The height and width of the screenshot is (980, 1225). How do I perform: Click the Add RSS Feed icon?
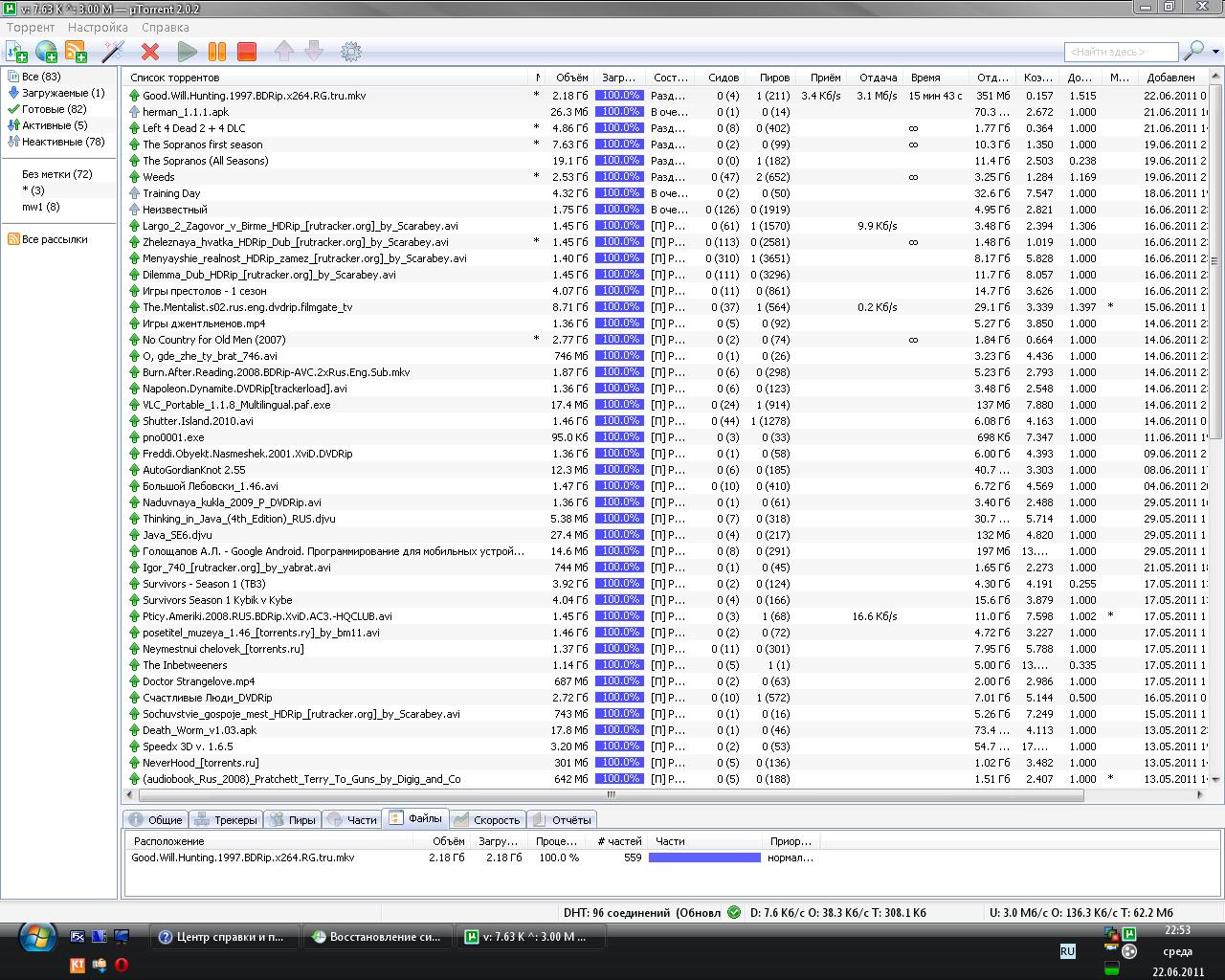76,52
